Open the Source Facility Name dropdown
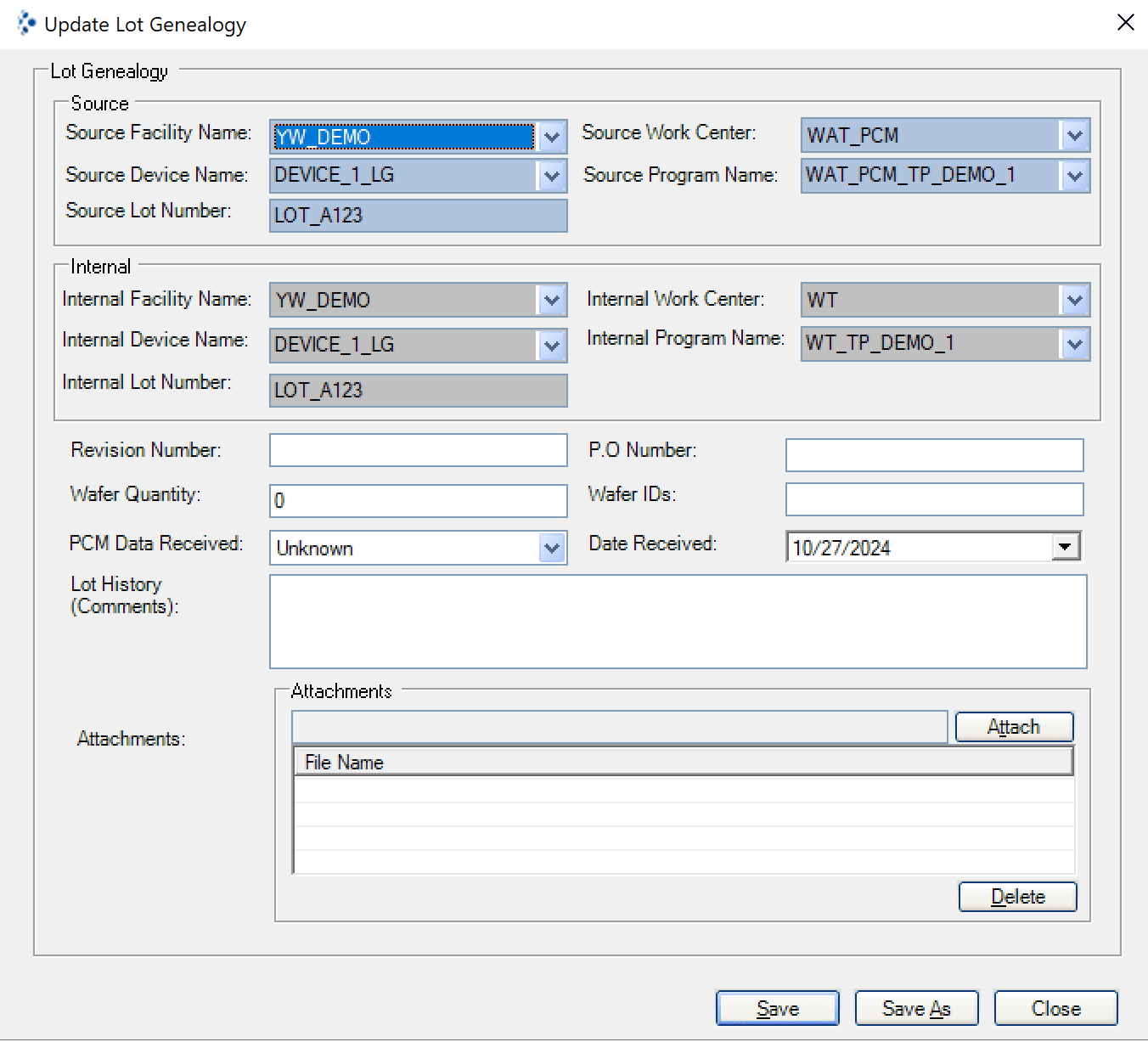This screenshot has height=1042, width=1148. (552, 137)
